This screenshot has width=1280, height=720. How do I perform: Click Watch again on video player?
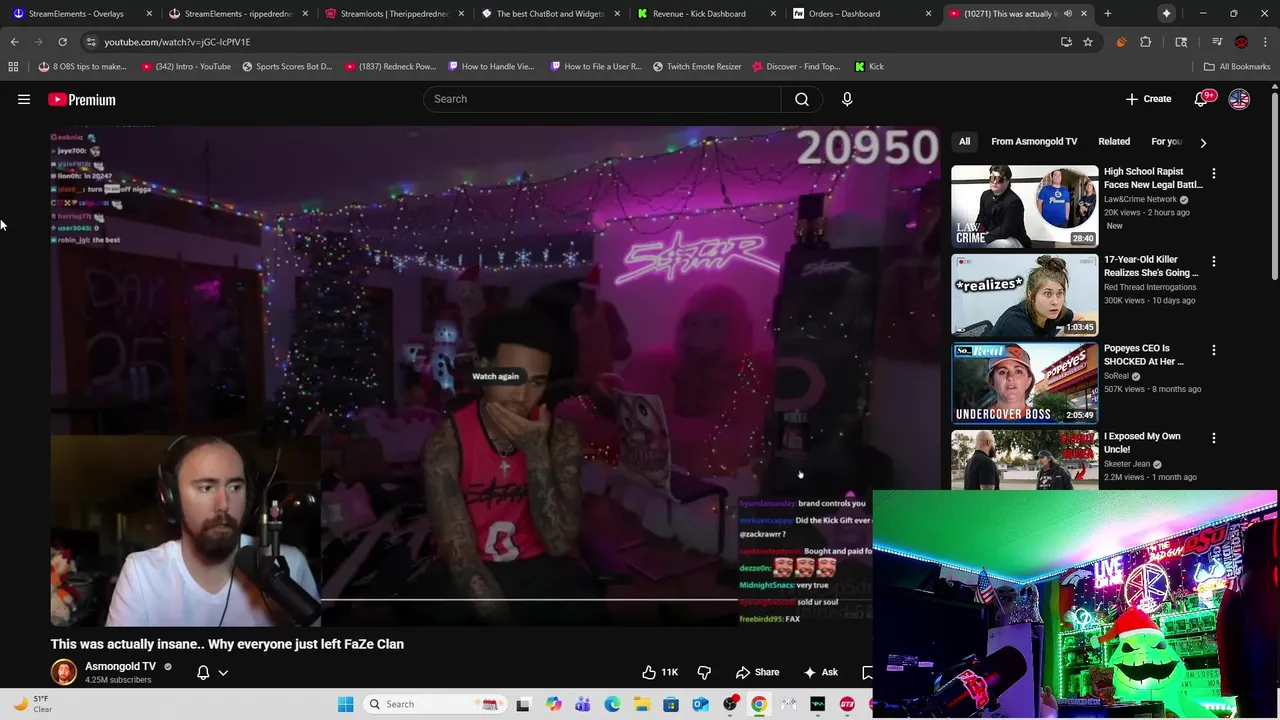click(495, 376)
